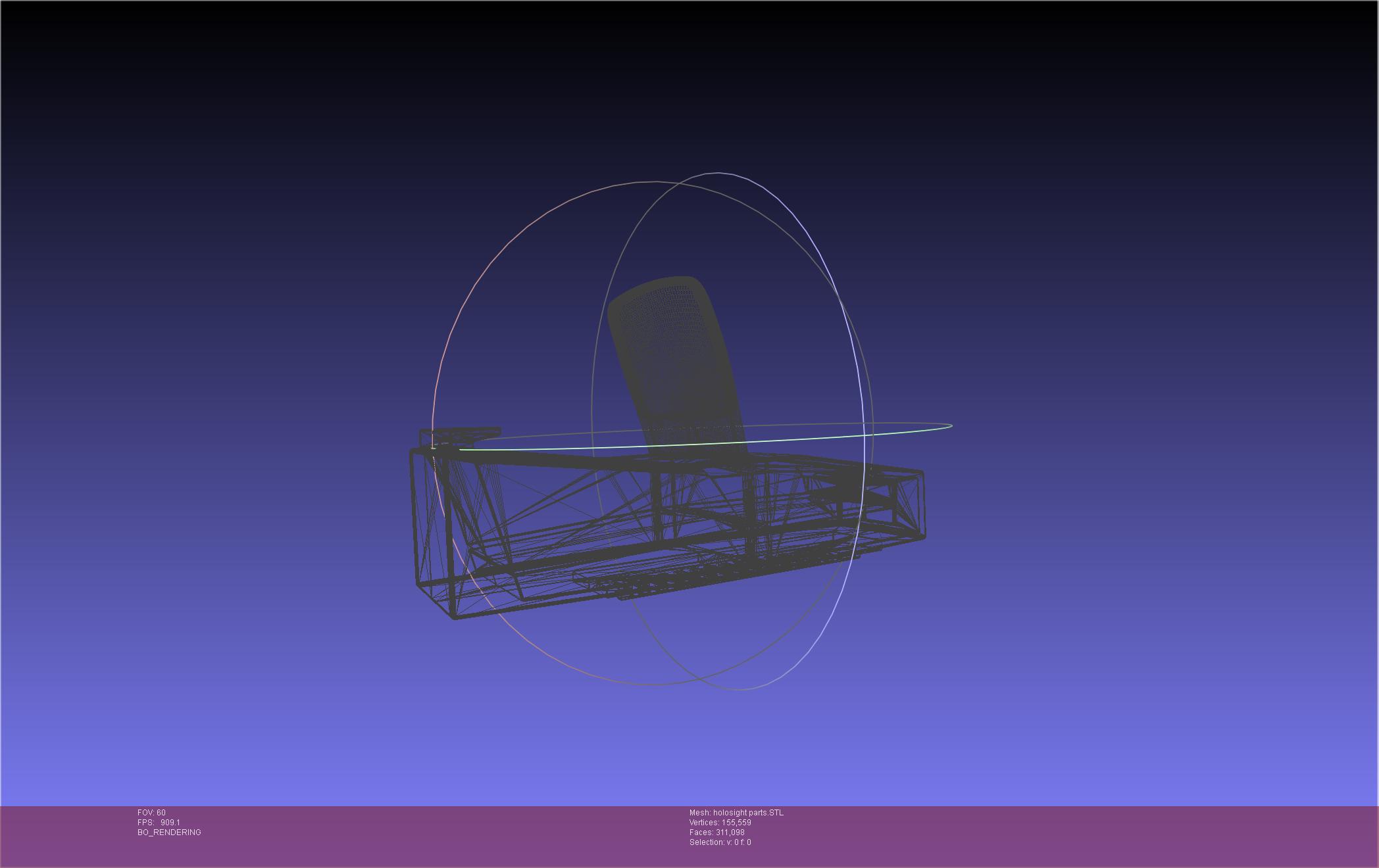Click the FPS counter text
This screenshot has width=1379, height=868.
coord(159,823)
